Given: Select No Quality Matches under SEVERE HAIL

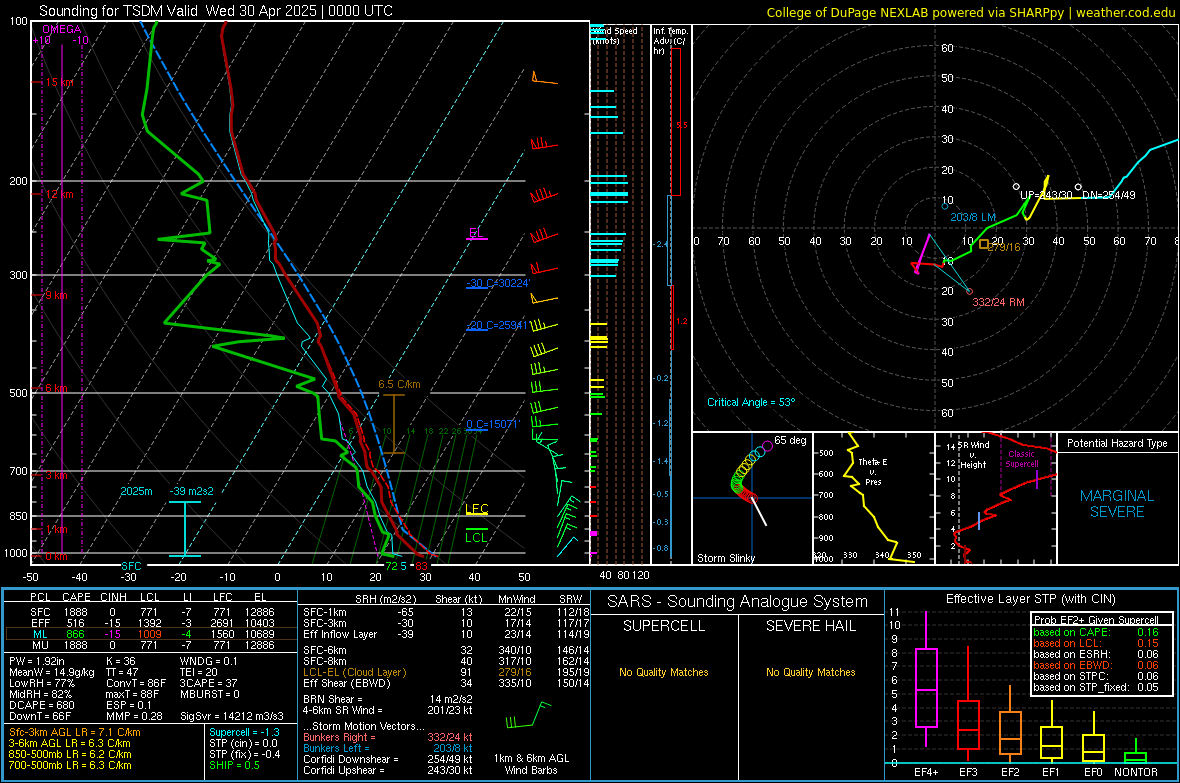Looking at the screenshot, I should tap(810, 672).
